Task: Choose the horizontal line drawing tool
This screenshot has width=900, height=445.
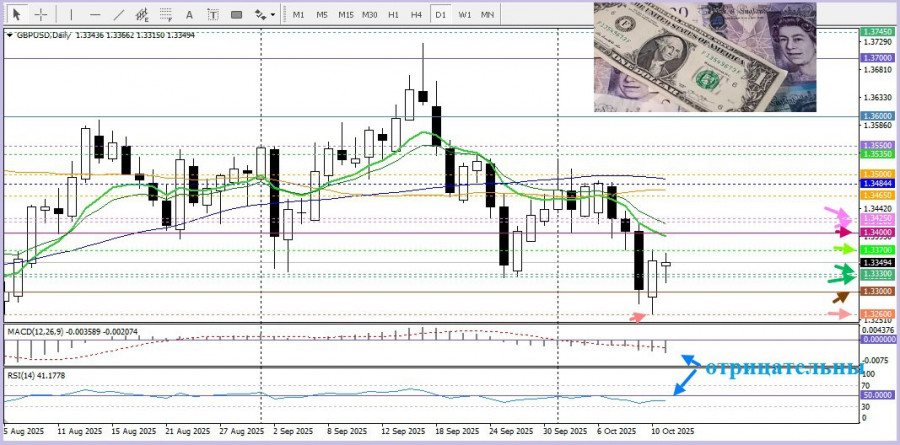Action: [x=94, y=15]
